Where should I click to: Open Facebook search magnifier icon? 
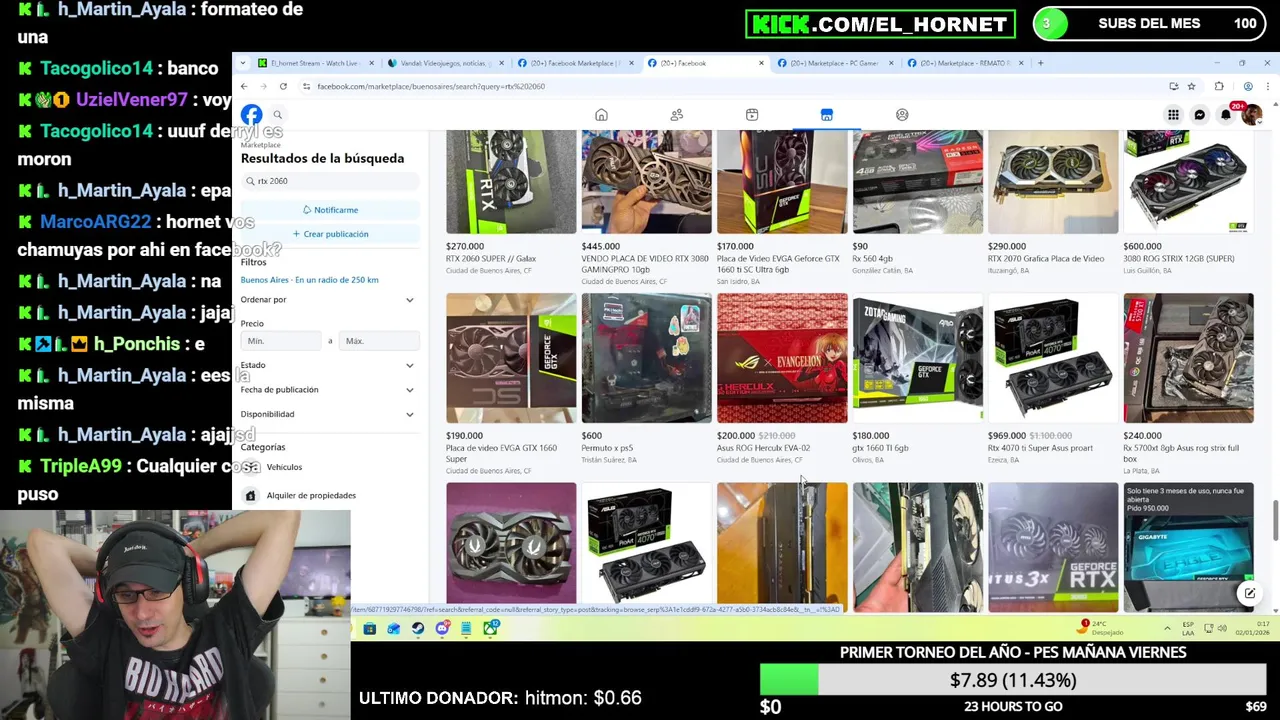pyautogui.click(x=278, y=115)
